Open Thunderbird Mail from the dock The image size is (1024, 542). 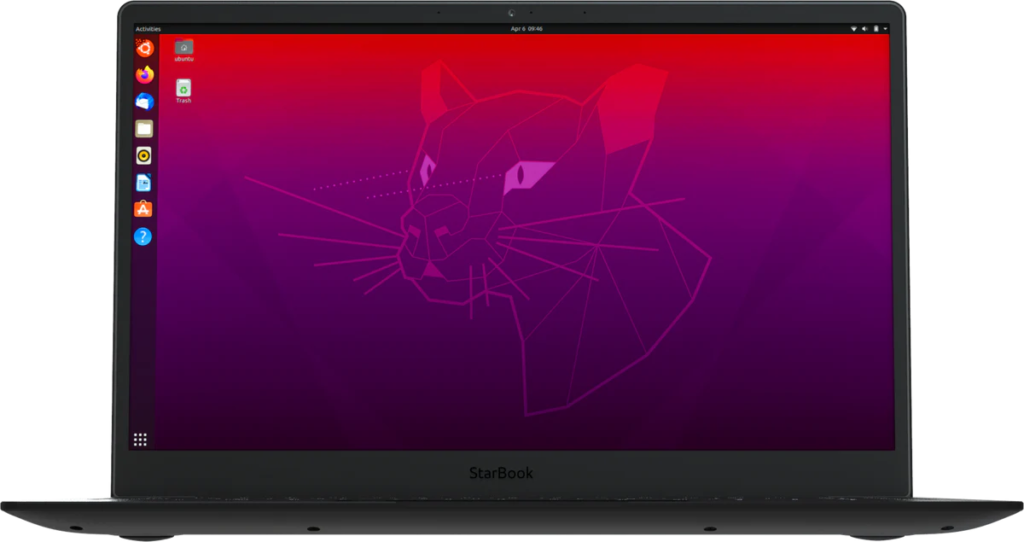[144, 102]
